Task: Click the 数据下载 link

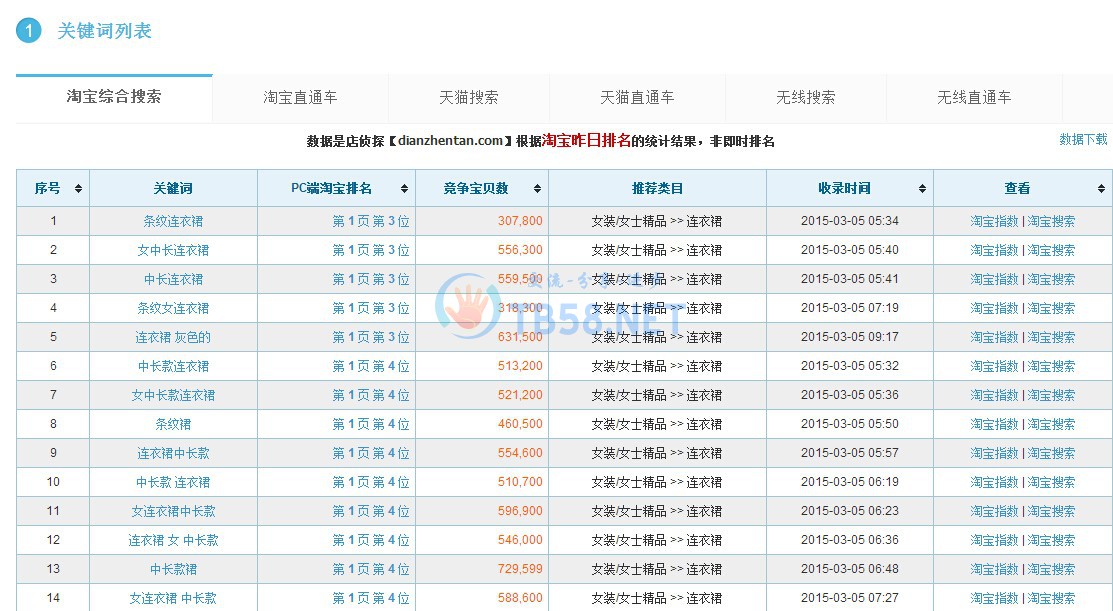Action: 1083,140
